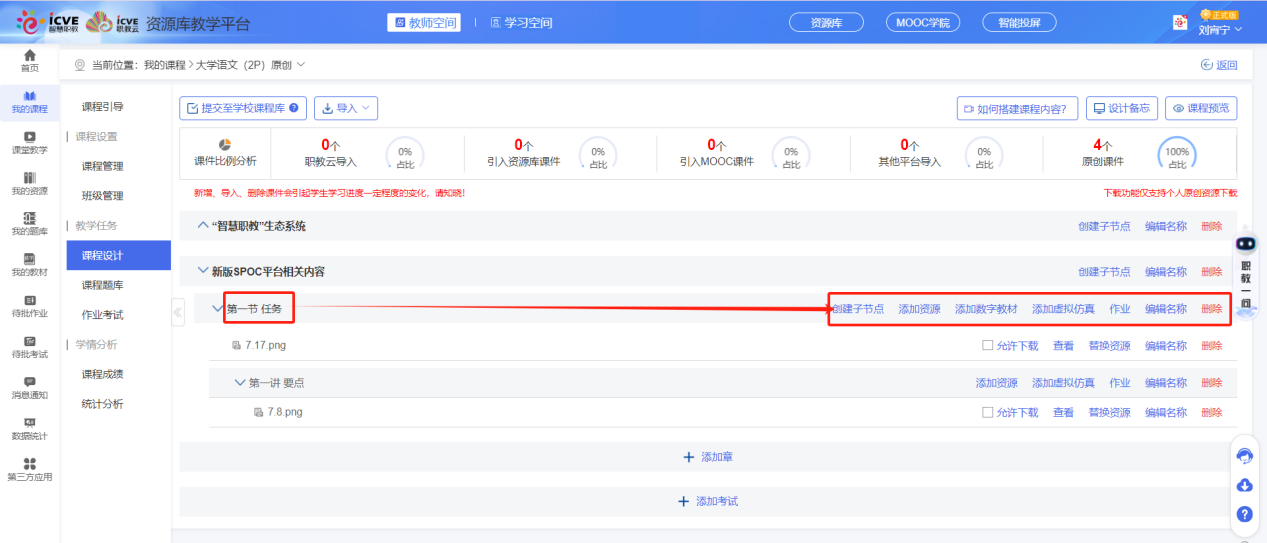The height and width of the screenshot is (543, 1267).
Task: Open 我的资源 sidebar icon
Action: coord(30,179)
